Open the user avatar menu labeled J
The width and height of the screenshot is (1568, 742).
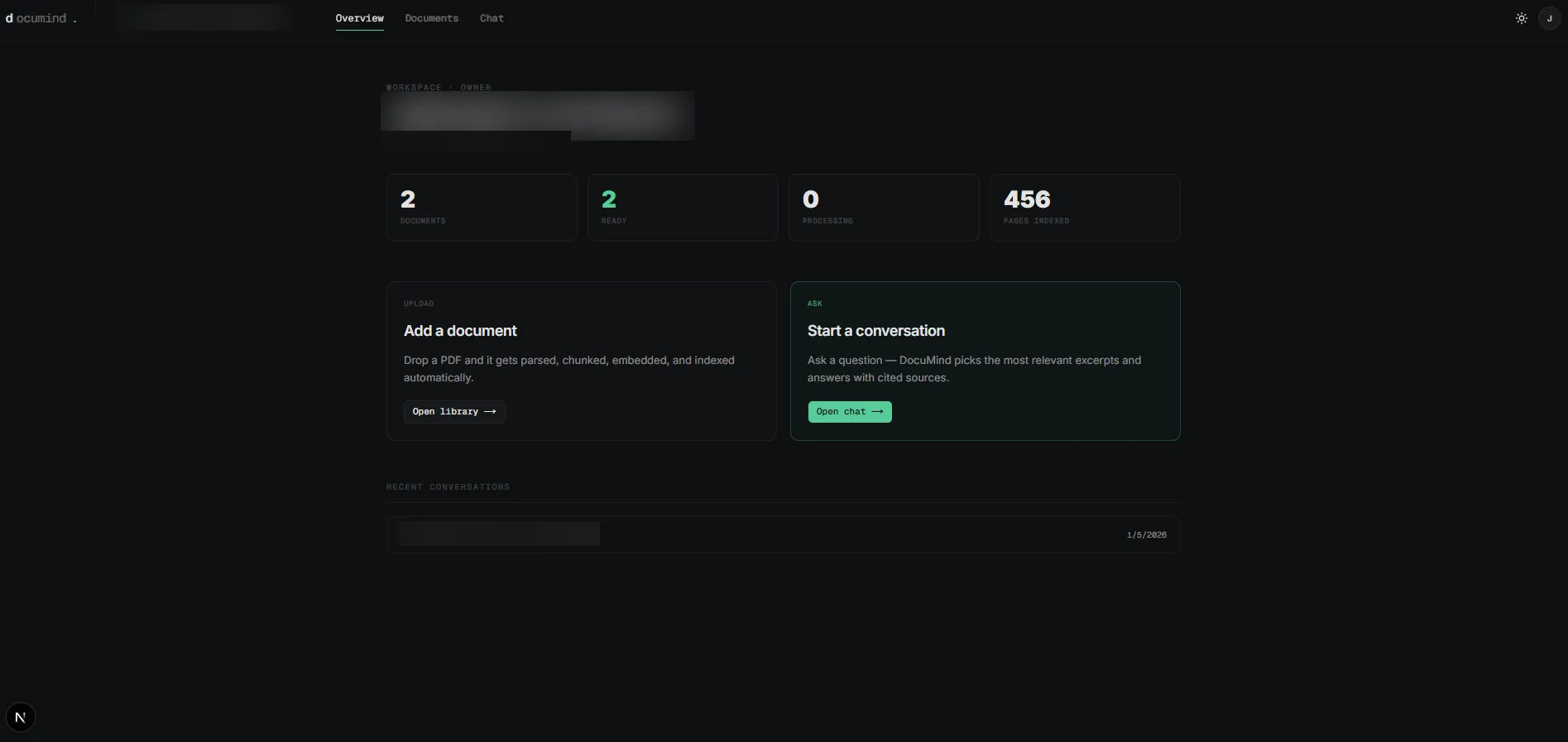(1549, 18)
